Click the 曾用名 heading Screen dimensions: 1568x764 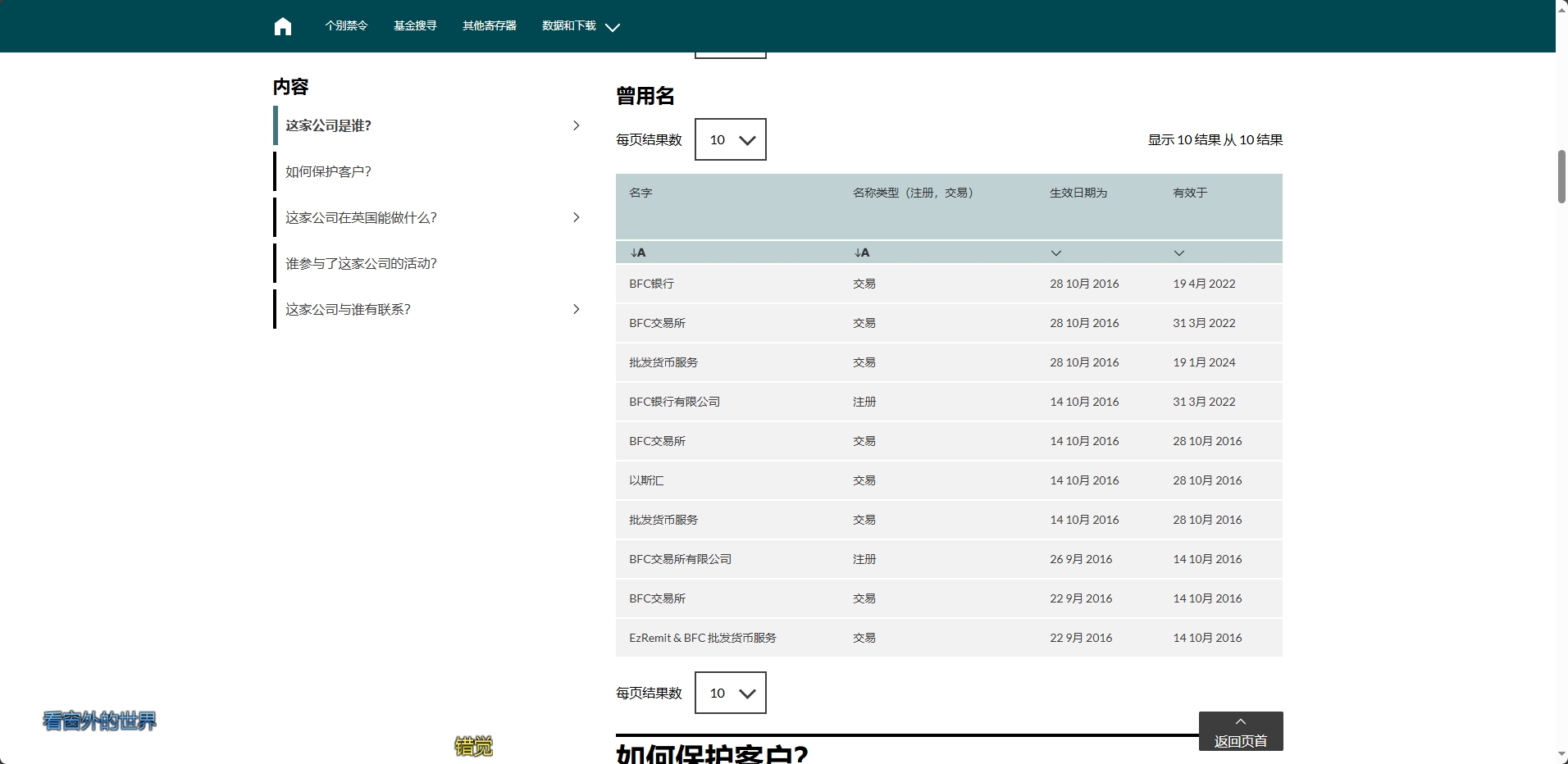[645, 96]
